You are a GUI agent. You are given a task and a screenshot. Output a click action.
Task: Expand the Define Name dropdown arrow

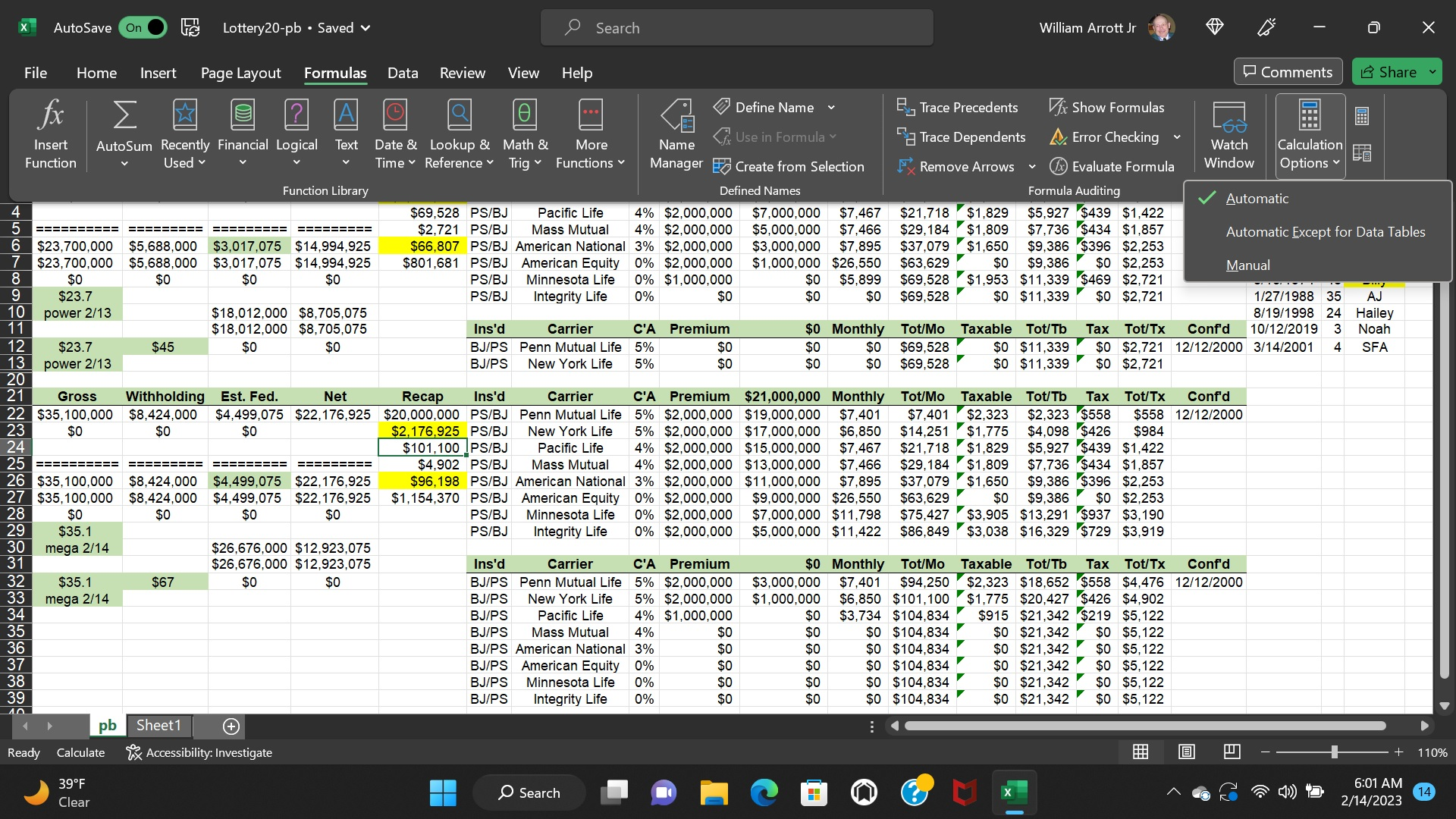point(831,108)
